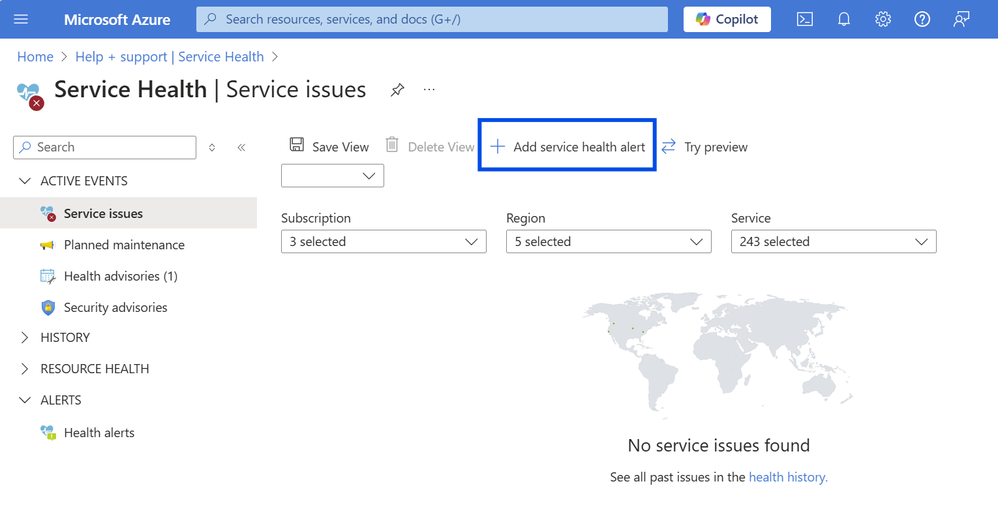Open Health advisories (1)

(x=120, y=276)
